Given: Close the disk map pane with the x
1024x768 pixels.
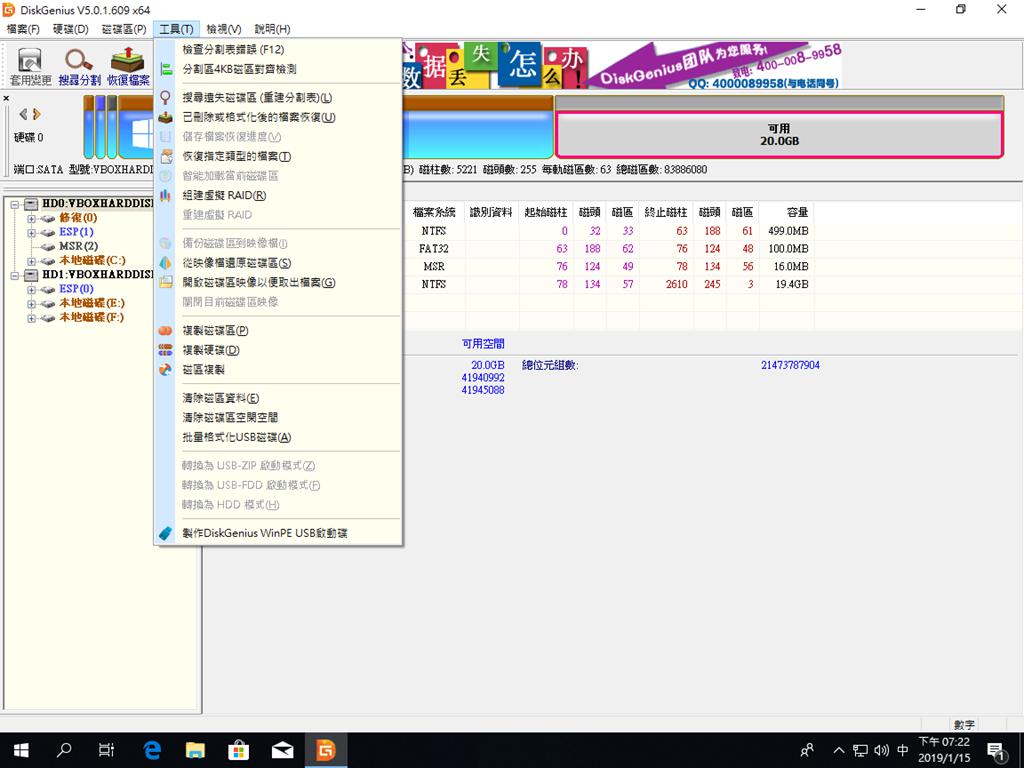Looking at the screenshot, I should pos(7,99).
